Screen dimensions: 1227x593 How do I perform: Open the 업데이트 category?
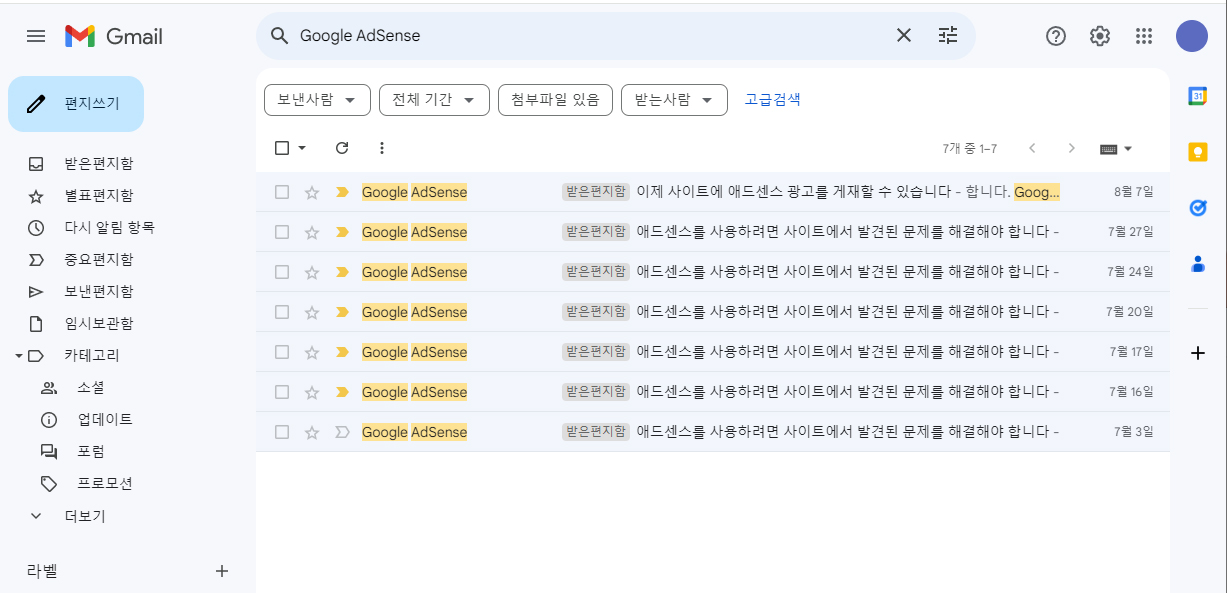[105, 419]
